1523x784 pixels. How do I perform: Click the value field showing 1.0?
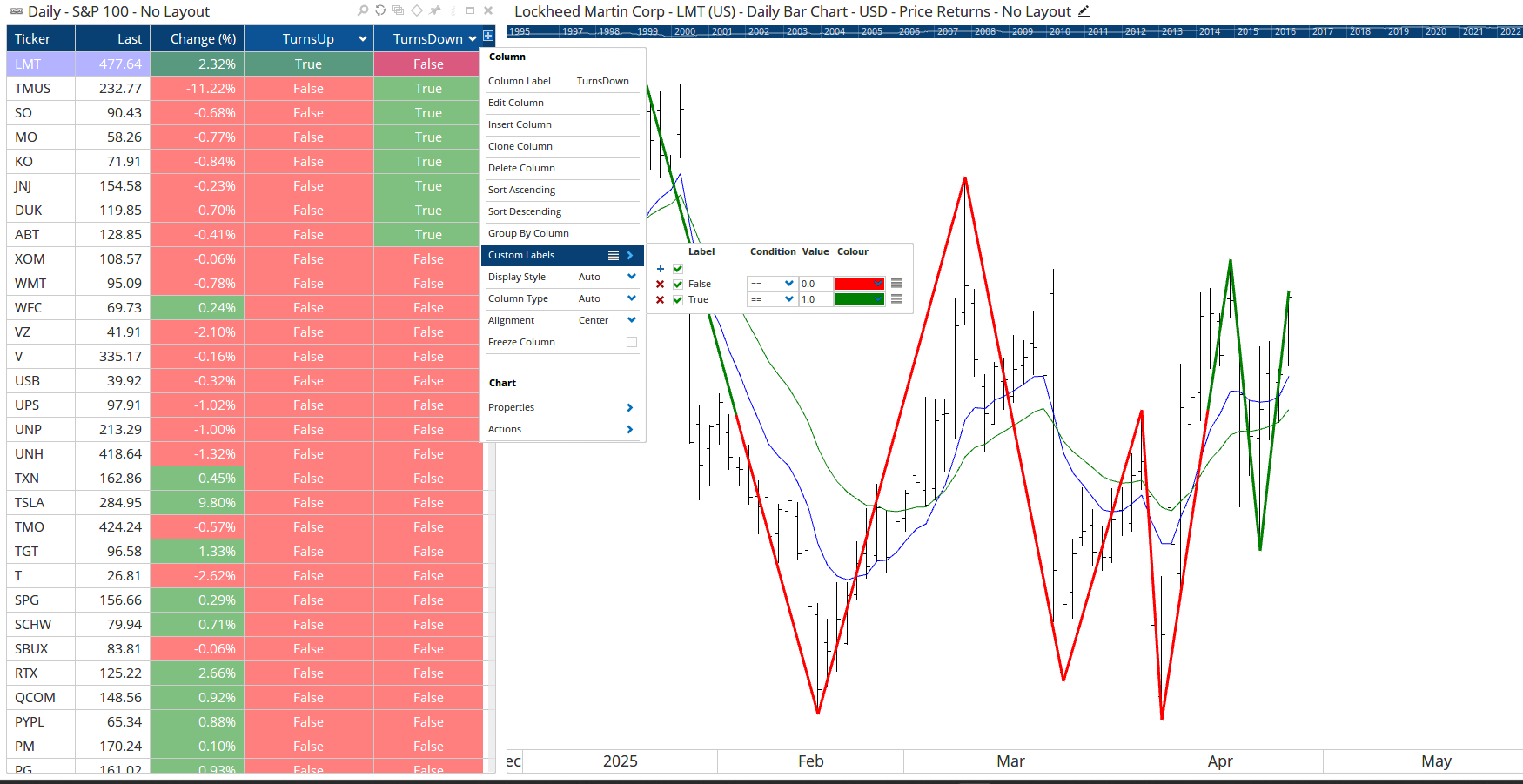pyautogui.click(x=815, y=299)
